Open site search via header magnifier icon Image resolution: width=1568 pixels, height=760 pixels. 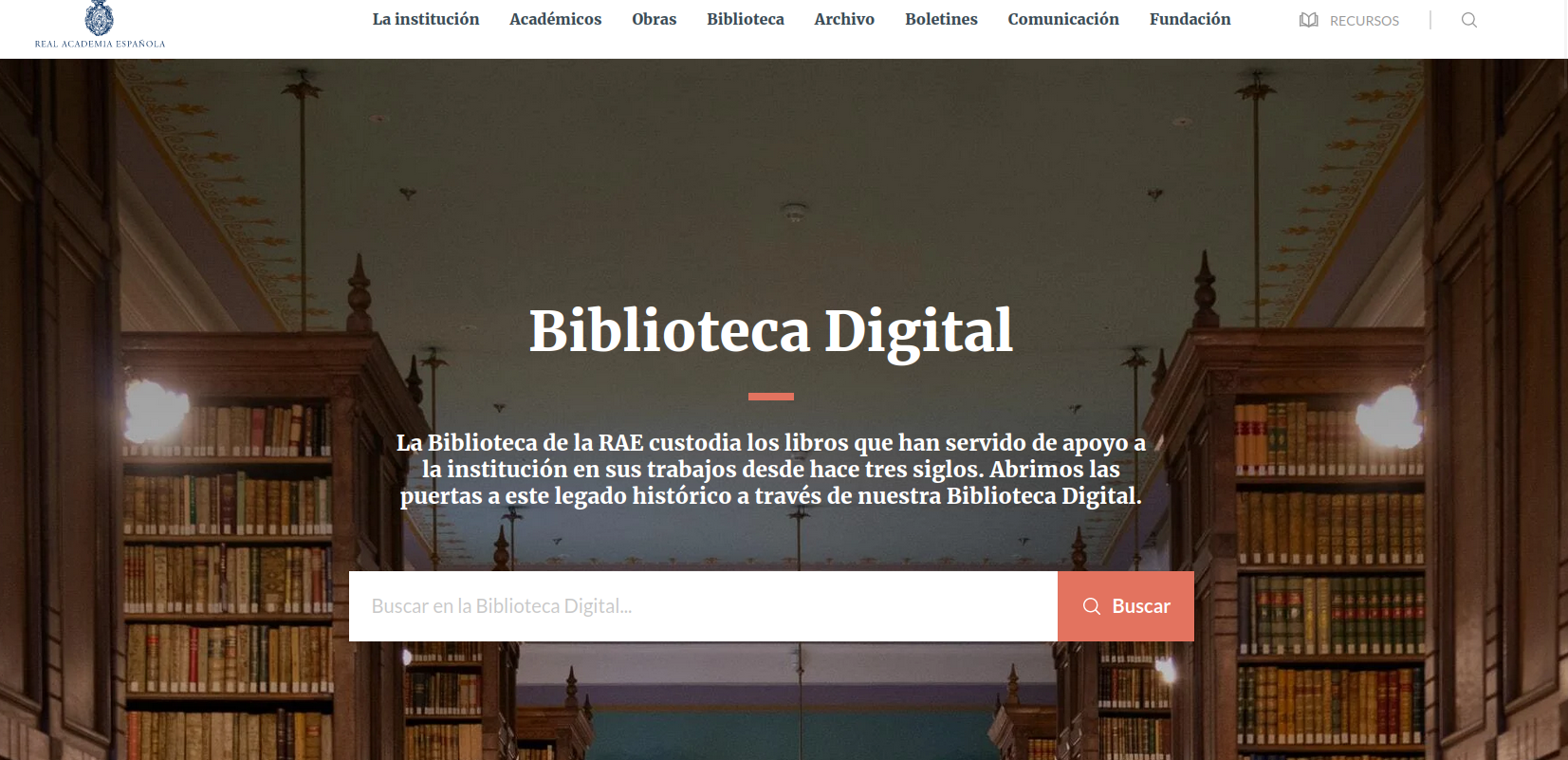click(x=1469, y=20)
